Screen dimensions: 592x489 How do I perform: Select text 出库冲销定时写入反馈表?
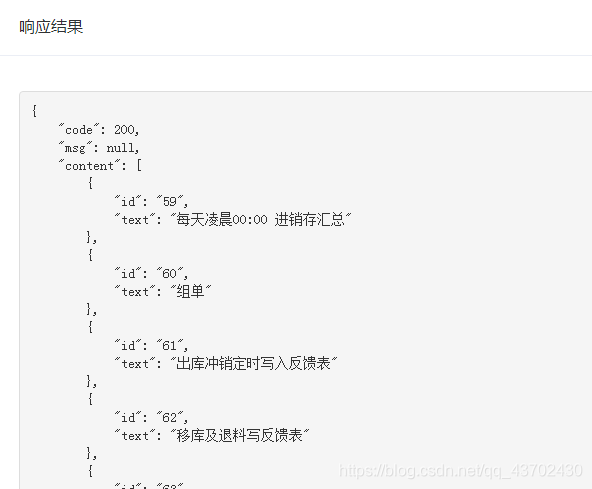coord(253,364)
